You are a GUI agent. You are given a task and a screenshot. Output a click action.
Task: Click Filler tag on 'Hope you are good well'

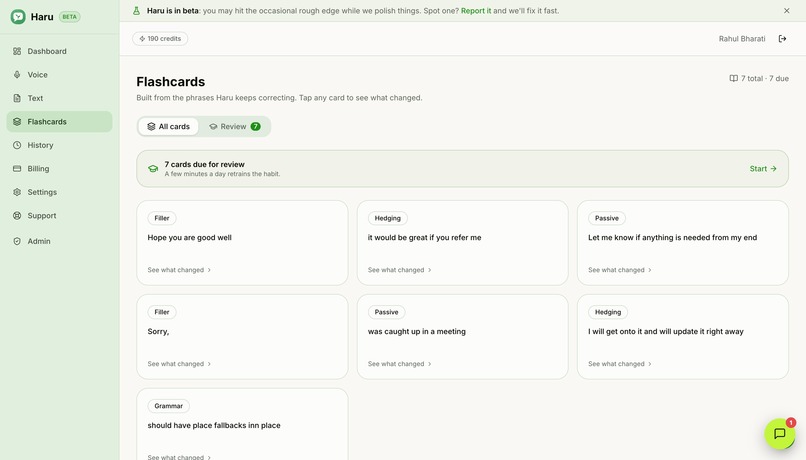pos(162,218)
